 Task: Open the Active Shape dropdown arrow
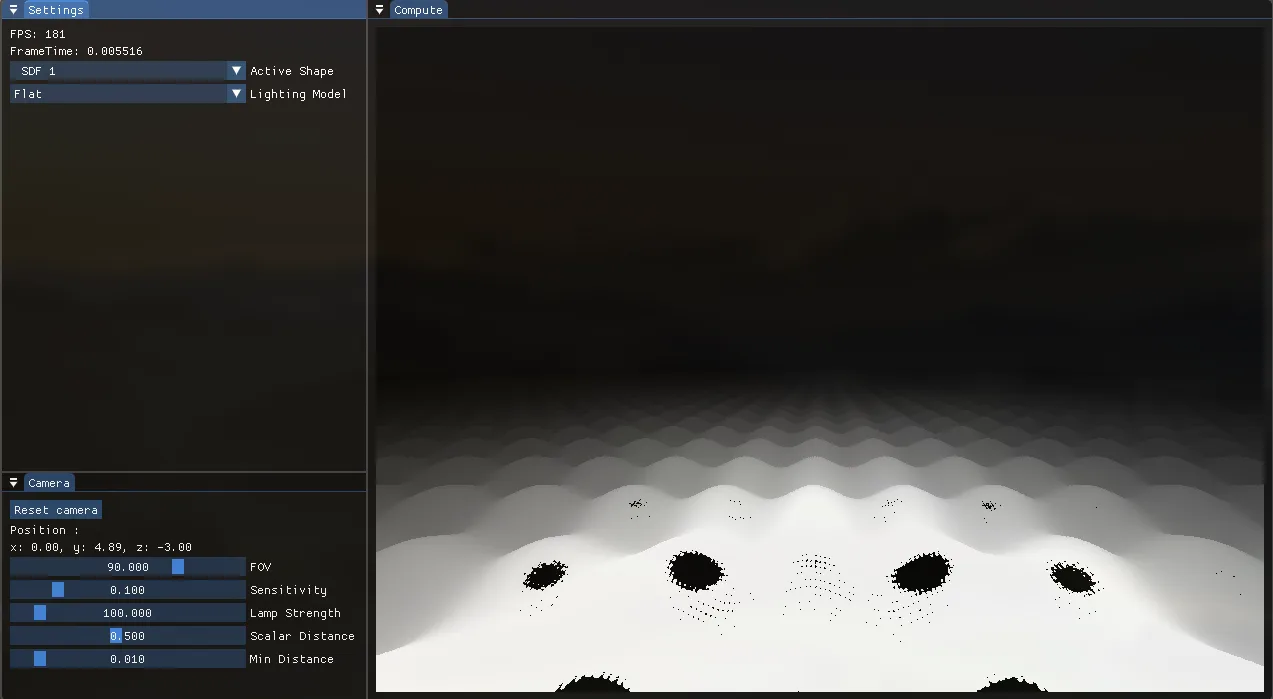click(x=237, y=71)
